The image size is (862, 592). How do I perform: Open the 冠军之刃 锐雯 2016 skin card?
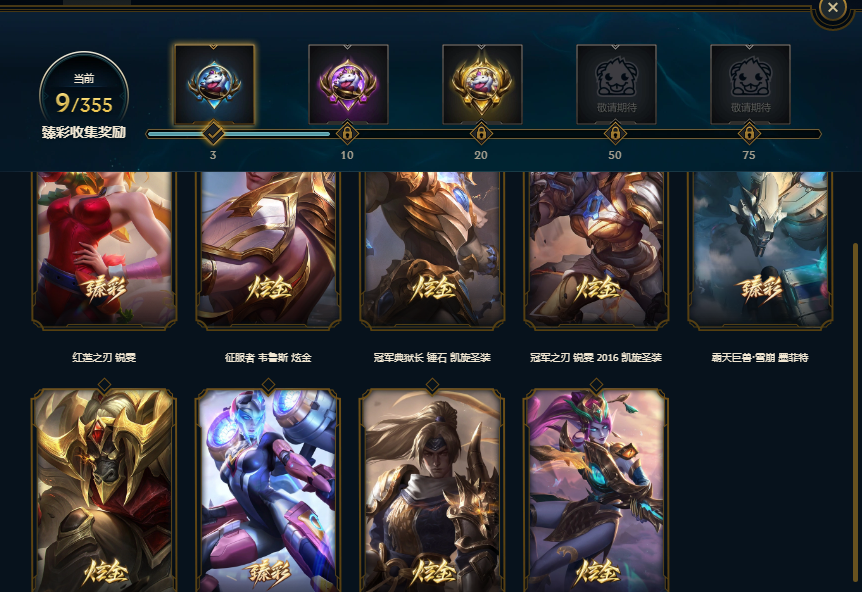tap(596, 250)
